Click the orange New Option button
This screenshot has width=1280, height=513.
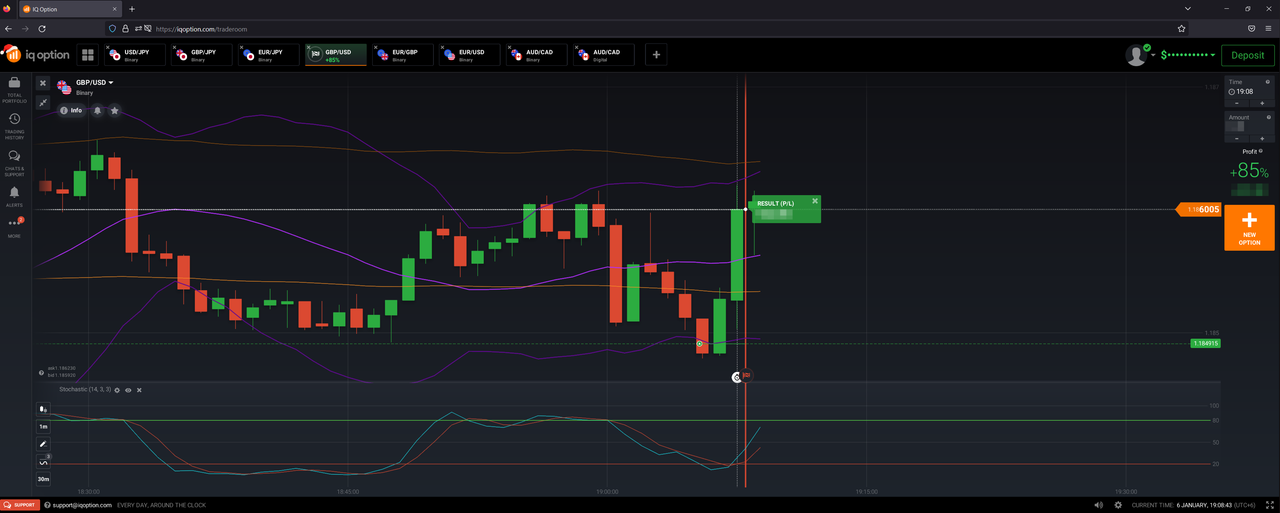[1249, 227]
